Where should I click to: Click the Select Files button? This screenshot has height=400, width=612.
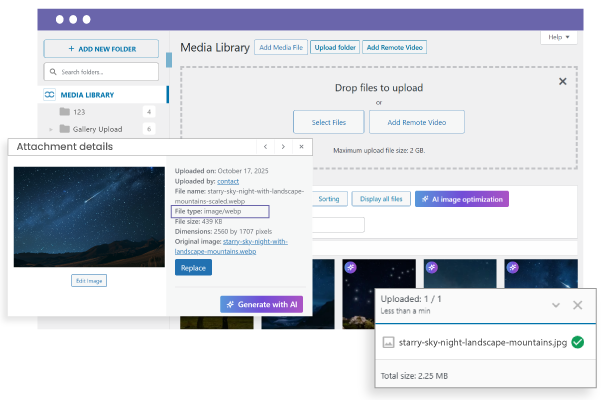[329, 122]
